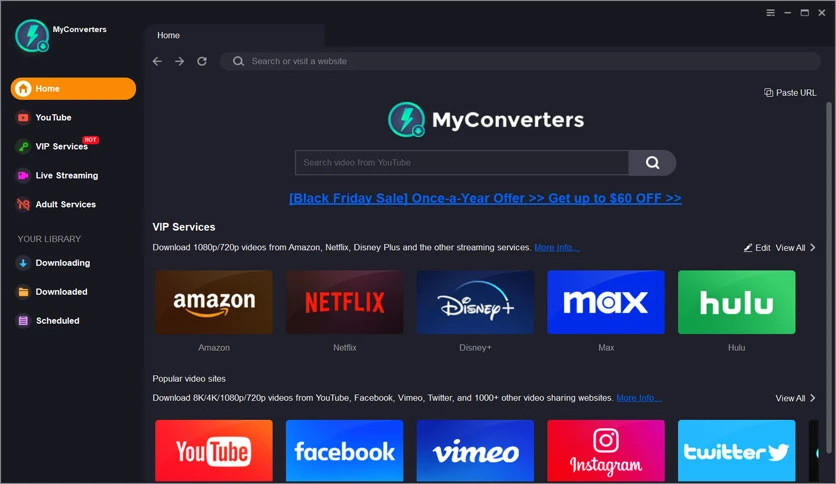Focus the Search or visit a website field
This screenshot has width=836, height=484.
520,61
